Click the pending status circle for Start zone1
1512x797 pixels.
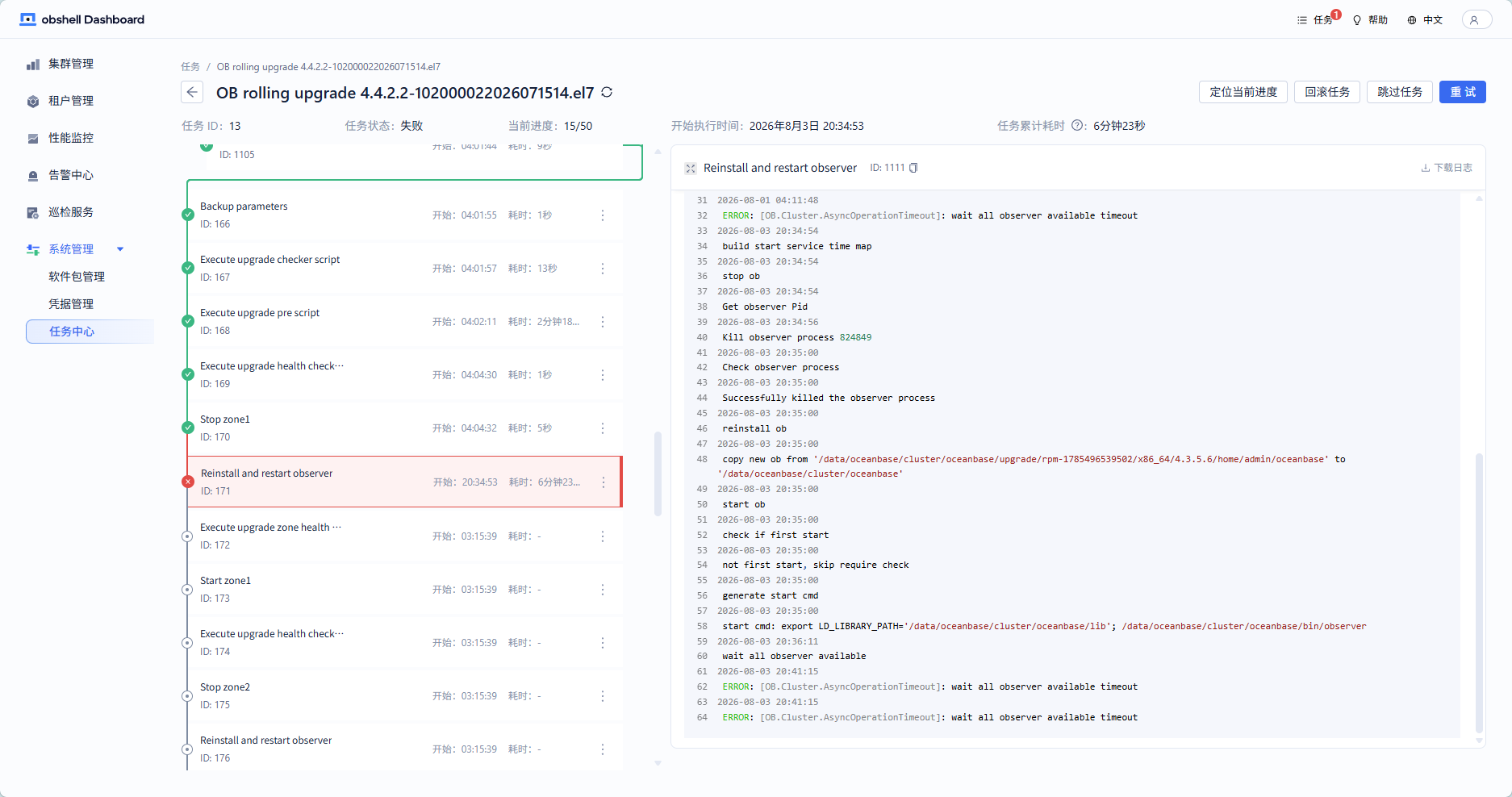pyautogui.click(x=187, y=590)
